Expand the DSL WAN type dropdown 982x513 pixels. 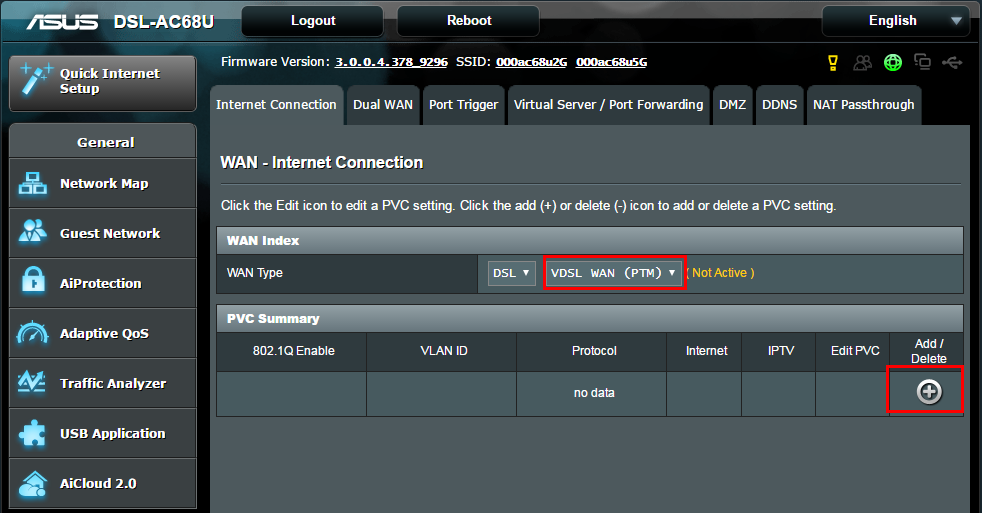[x=512, y=273]
